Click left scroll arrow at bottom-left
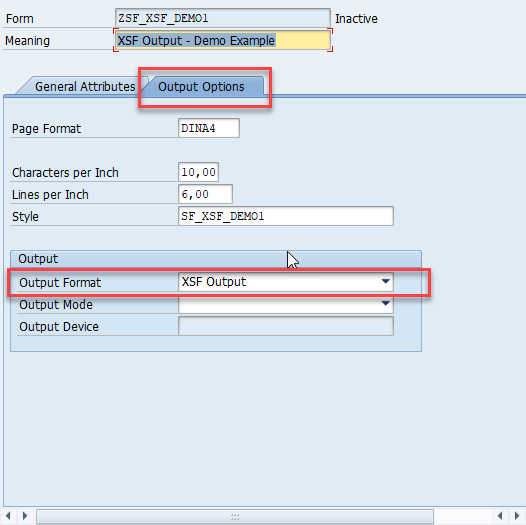Image resolution: width=526 pixels, height=525 pixels. pos(8,516)
